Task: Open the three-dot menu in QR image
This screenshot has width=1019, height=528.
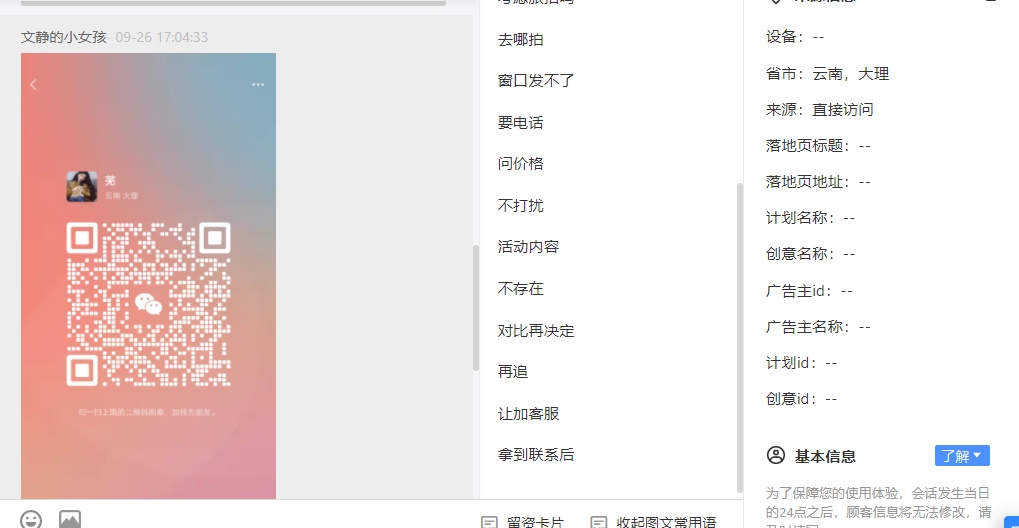Action: [x=258, y=84]
